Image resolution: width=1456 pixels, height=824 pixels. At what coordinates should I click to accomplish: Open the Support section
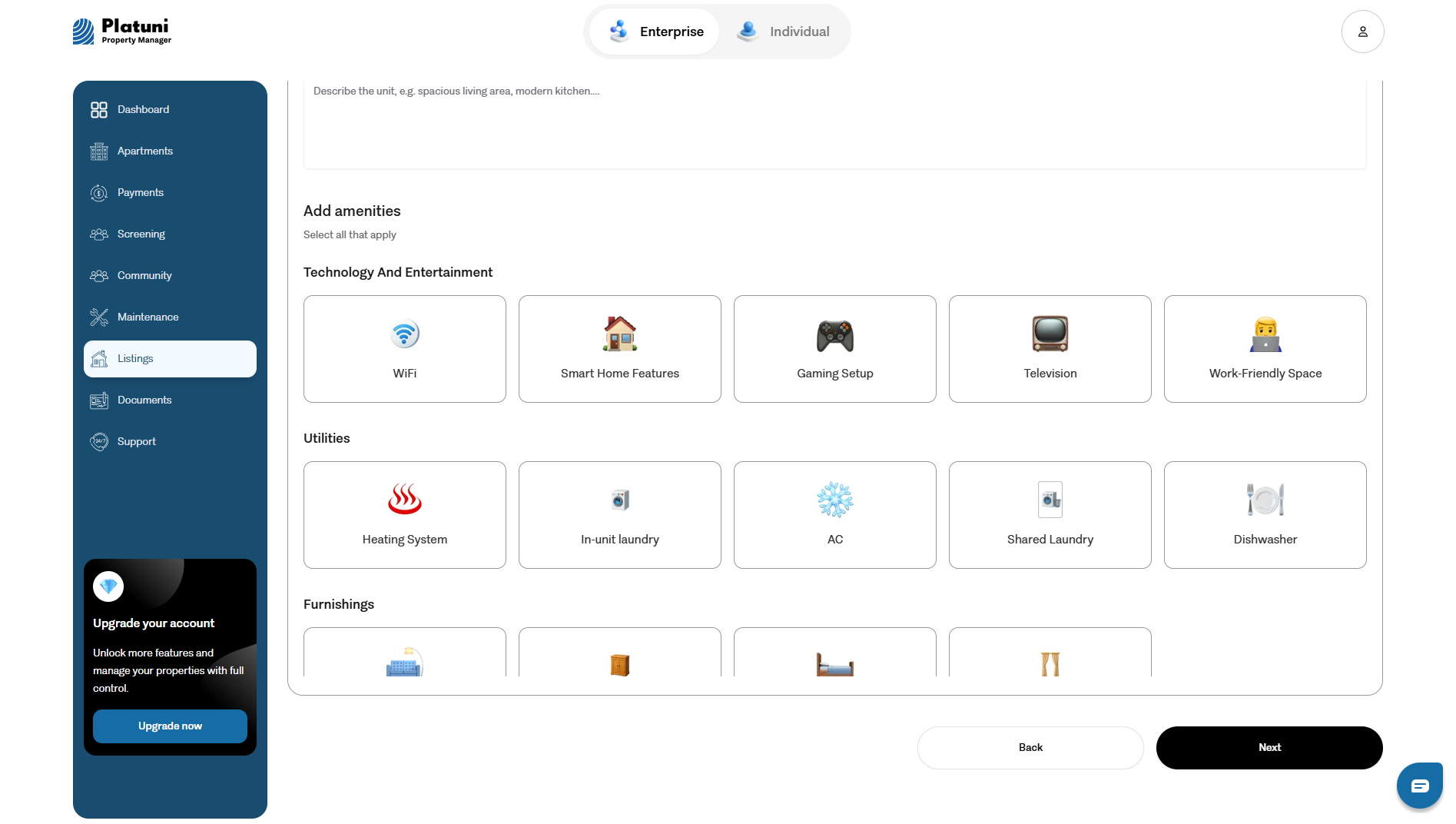(x=170, y=442)
